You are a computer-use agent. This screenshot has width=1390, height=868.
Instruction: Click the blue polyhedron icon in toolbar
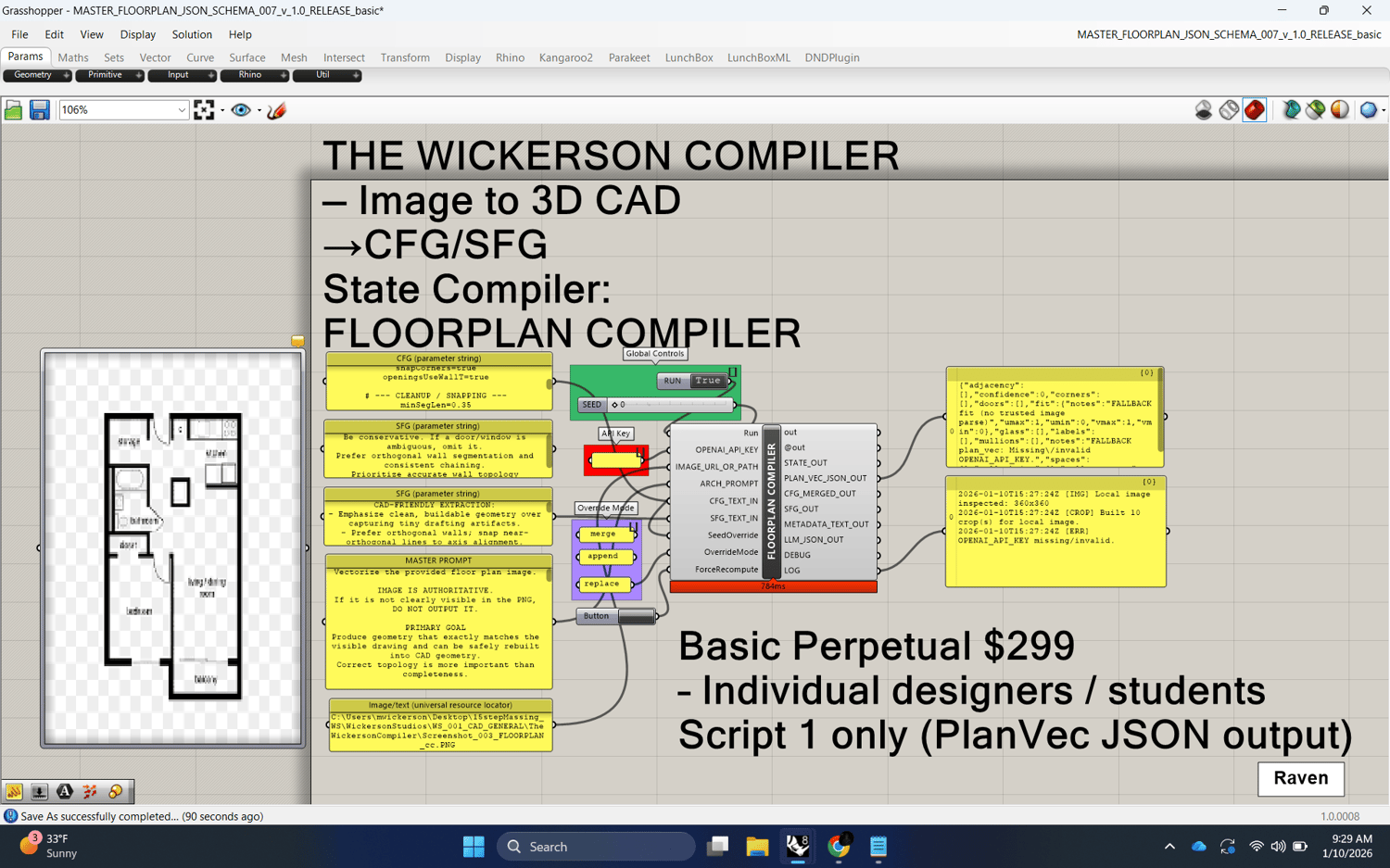pyautogui.click(x=1368, y=110)
